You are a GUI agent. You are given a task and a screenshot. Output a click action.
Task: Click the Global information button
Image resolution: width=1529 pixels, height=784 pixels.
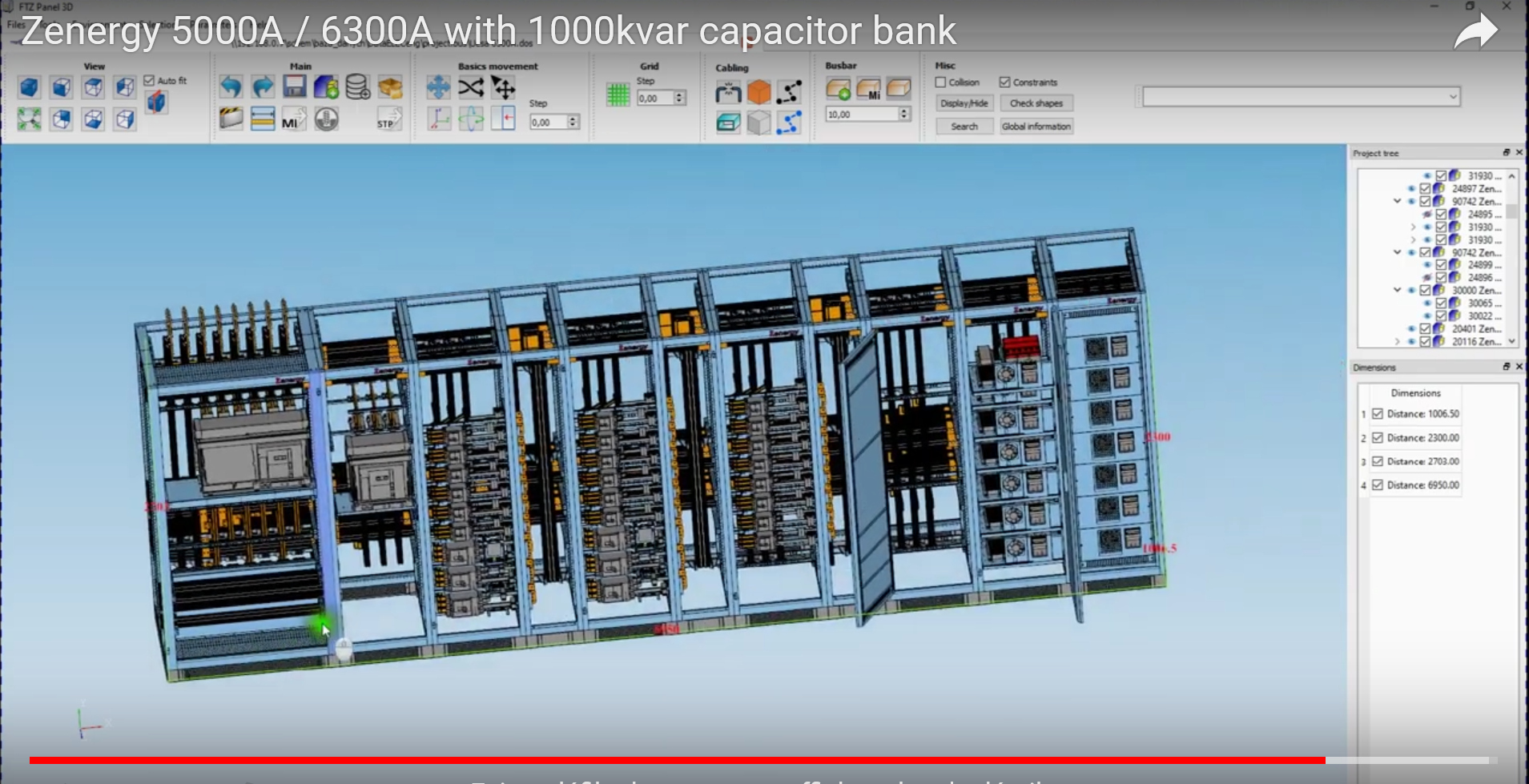pyautogui.click(x=1036, y=127)
